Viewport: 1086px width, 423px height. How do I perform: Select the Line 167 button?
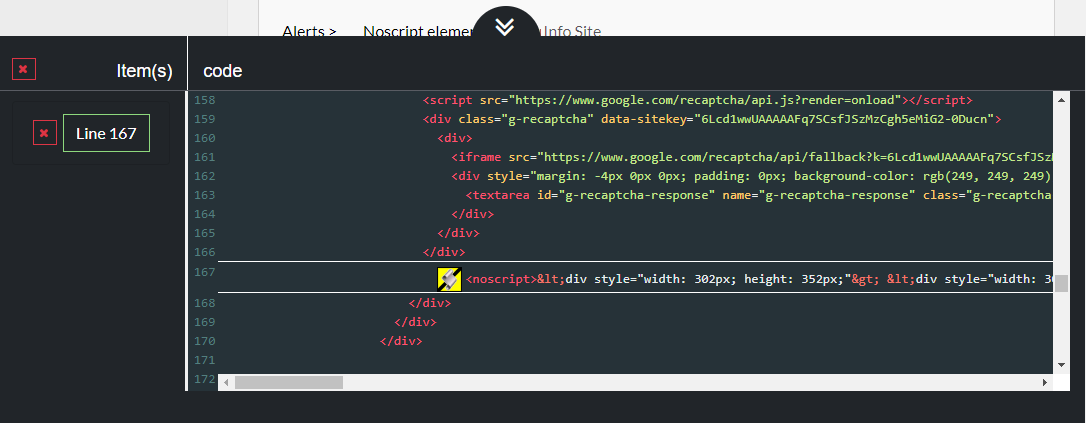tap(106, 133)
